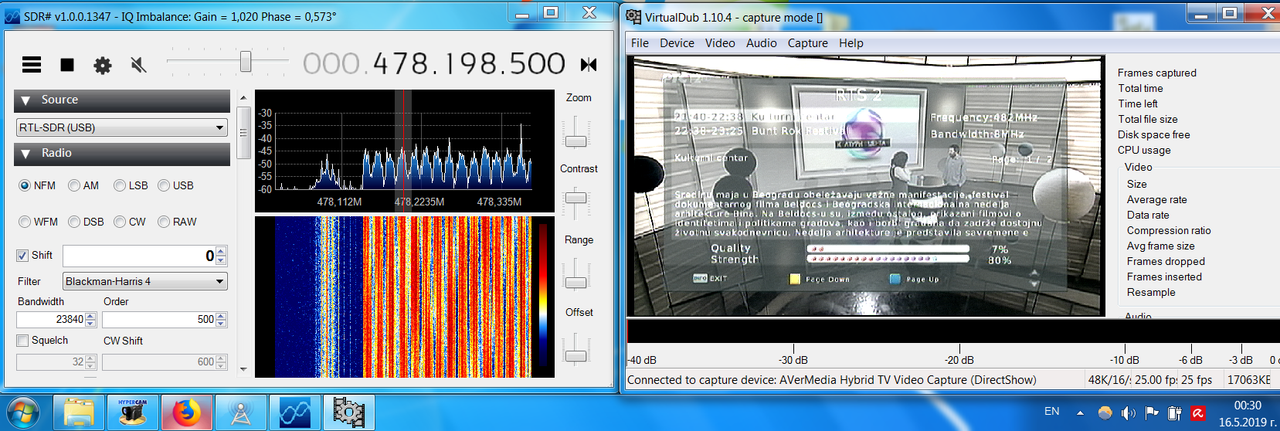This screenshot has height=431, width=1280.
Task: Click the Frames captured label
Action: click(1157, 73)
